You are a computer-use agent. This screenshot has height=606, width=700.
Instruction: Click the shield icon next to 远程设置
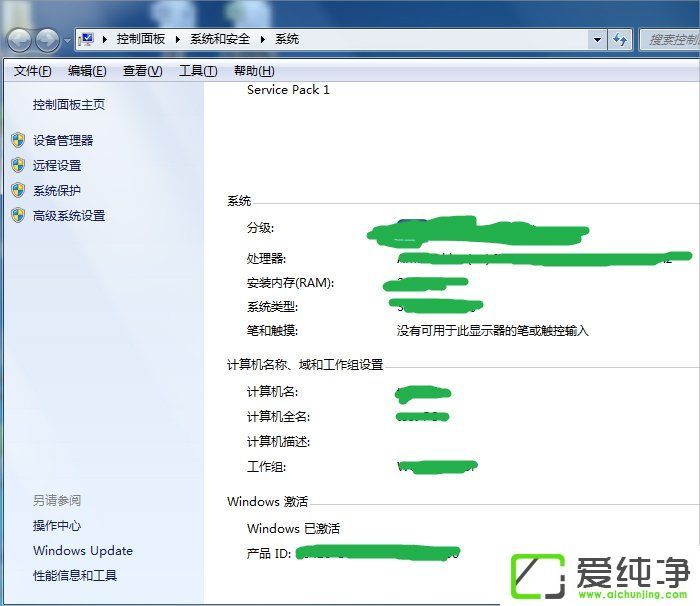(x=17, y=165)
